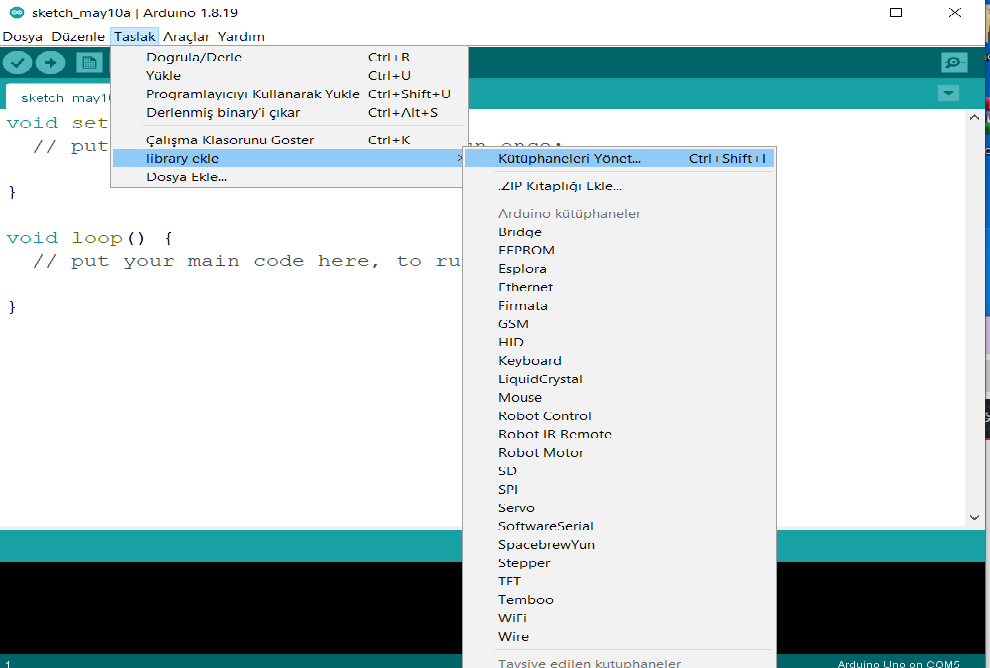
Task: Expand the 'library ekle' submenu arrow
Action: 458,159
